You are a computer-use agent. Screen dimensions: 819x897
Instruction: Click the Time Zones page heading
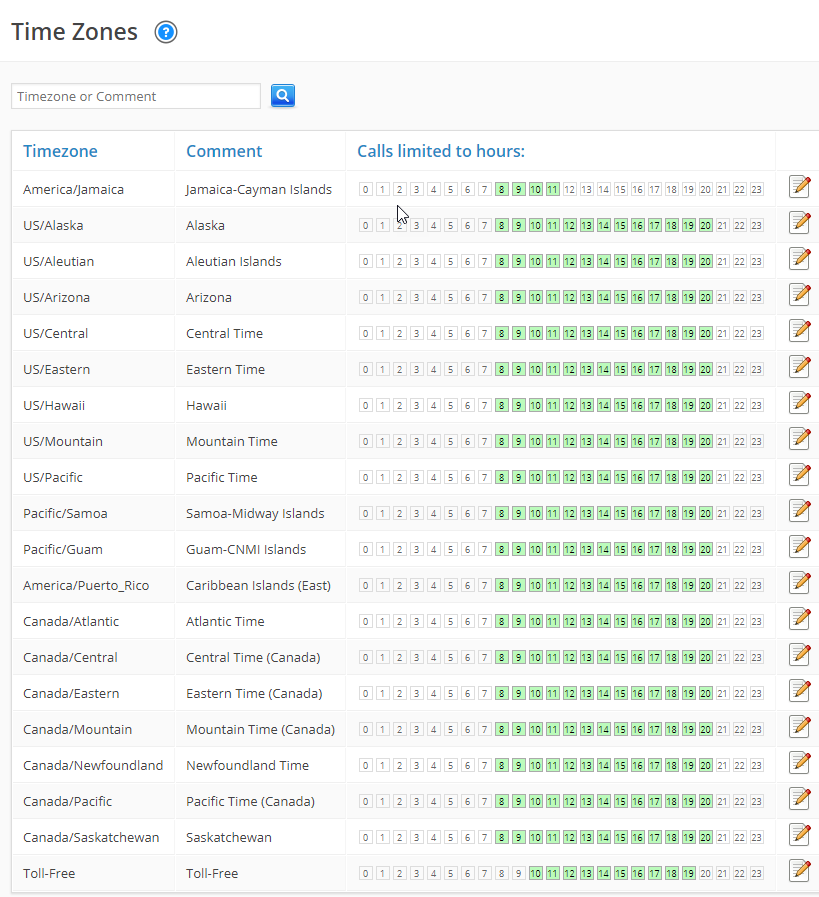pos(74,32)
